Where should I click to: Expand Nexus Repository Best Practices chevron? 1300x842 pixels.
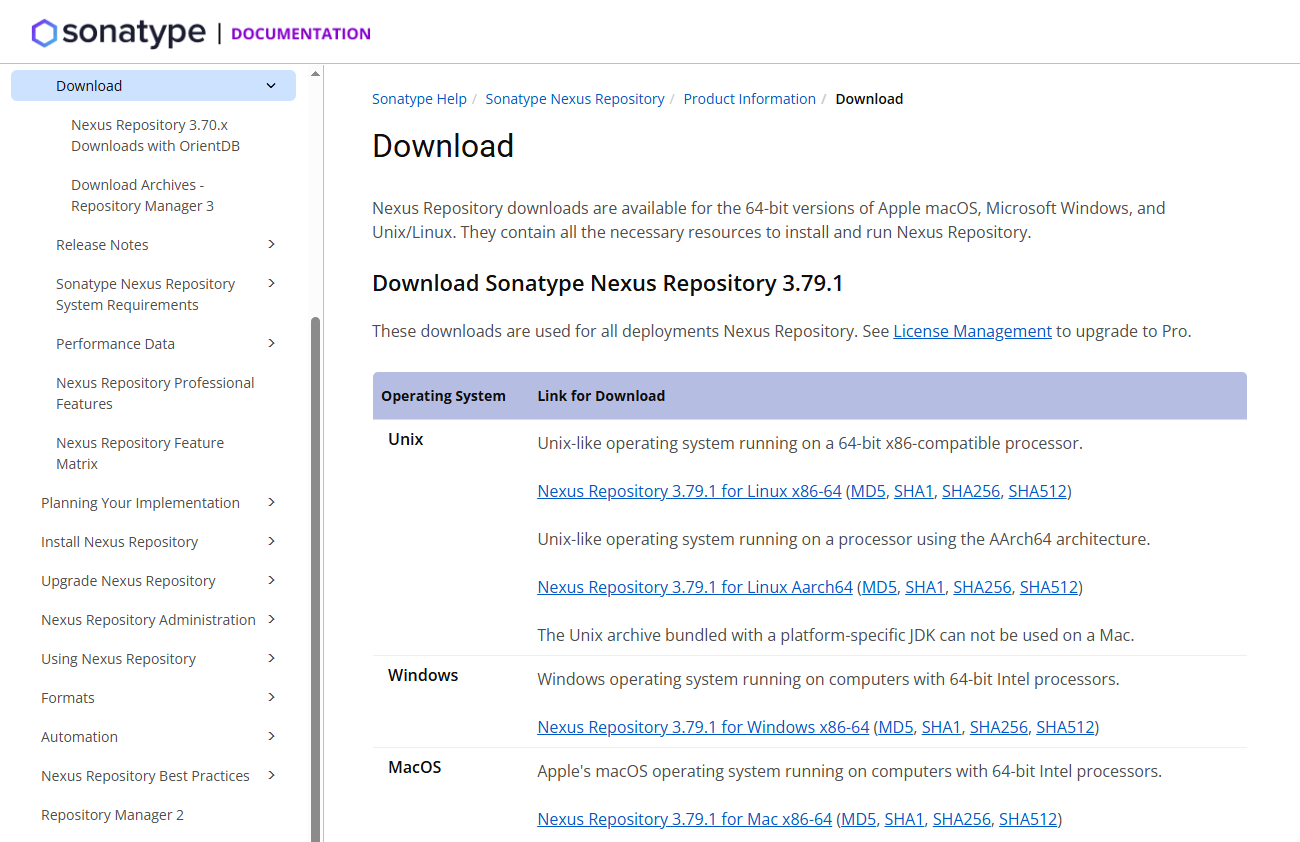tap(271, 776)
